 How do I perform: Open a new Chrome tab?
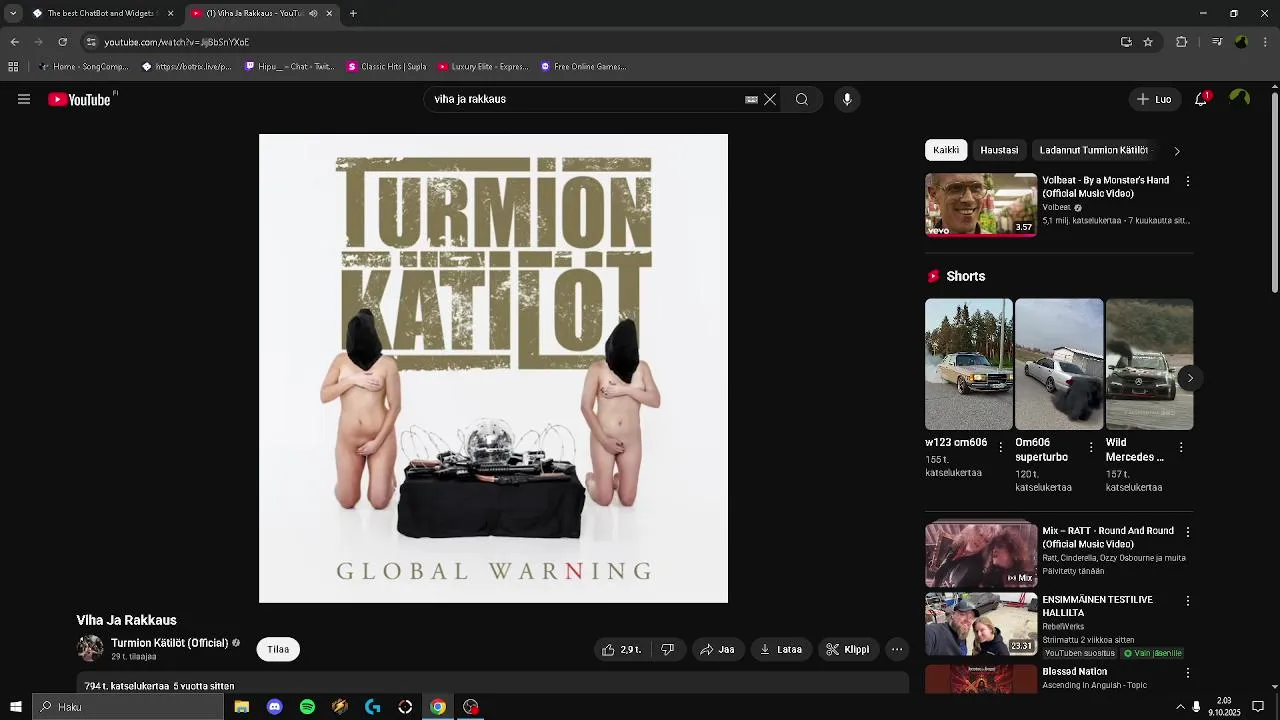pos(353,13)
